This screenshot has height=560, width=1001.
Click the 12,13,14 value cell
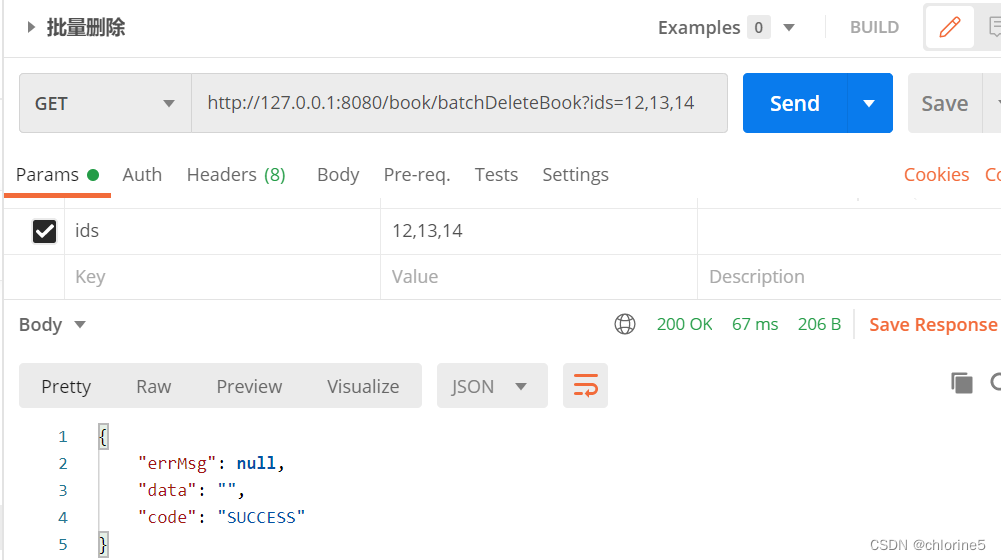539,231
